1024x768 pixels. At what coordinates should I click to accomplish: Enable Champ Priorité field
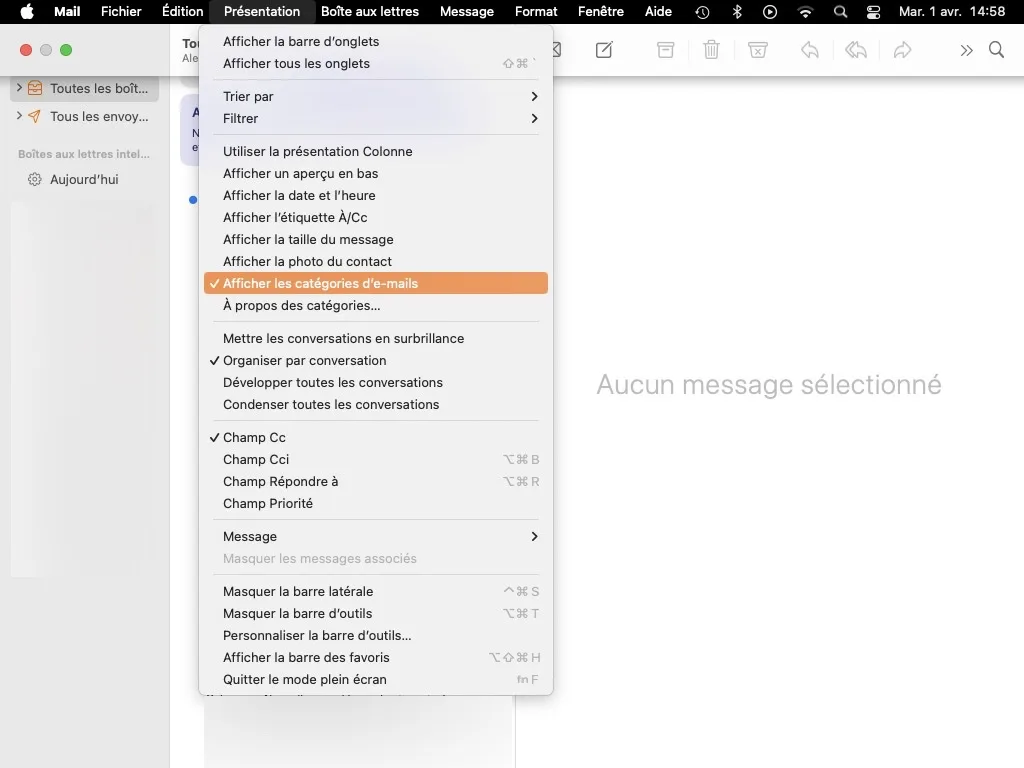[x=376, y=504]
